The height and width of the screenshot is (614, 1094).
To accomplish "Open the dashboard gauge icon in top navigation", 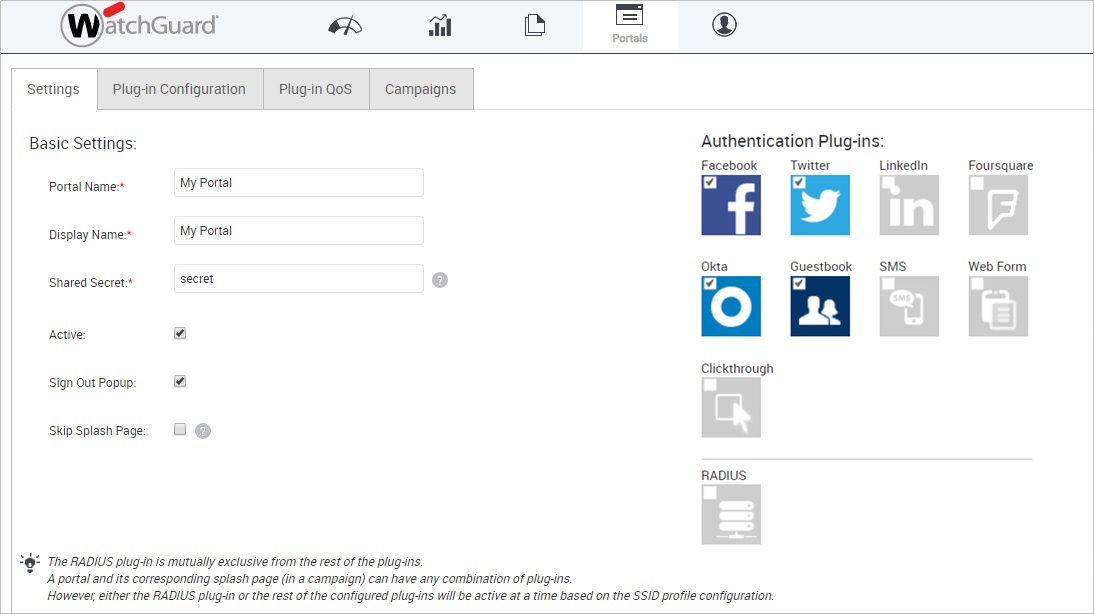I will click(x=344, y=24).
